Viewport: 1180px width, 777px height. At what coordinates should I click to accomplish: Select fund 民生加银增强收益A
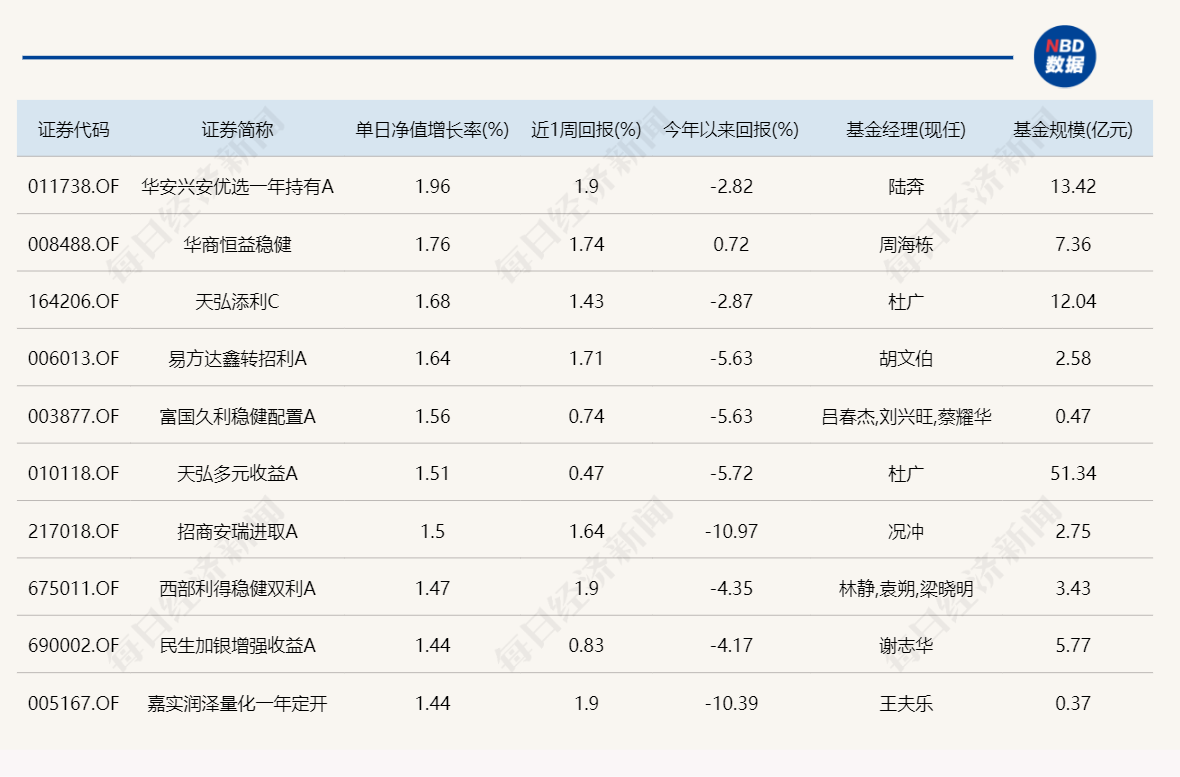[x=237, y=645]
